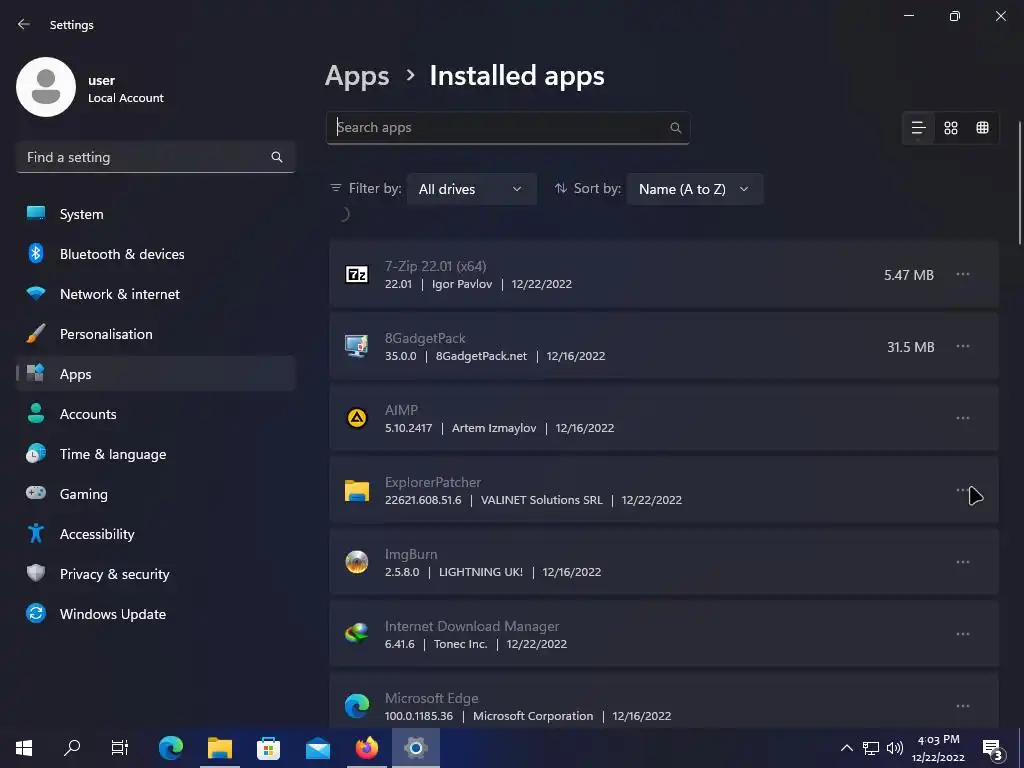The height and width of the screenshot is (768, 1024).
Task: Click the Search apps input field
Action: point(507,127)
